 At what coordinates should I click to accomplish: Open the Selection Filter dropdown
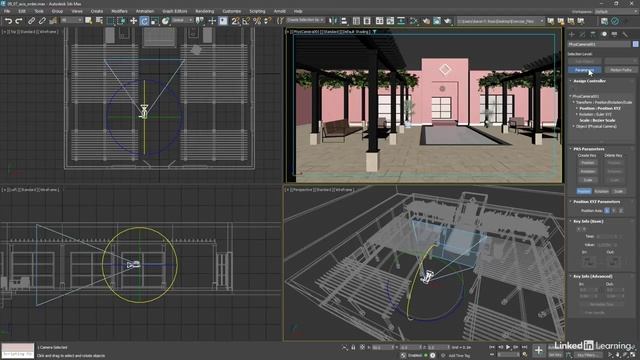point(71,20)
